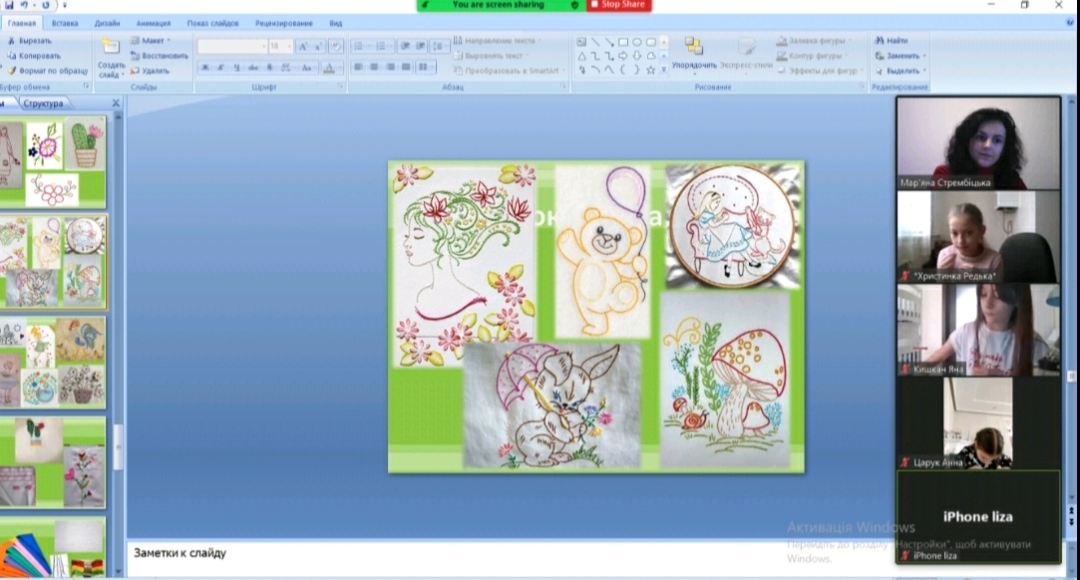Viewport: 1080px width, 580px height.
Task: Select the rectangle shape in shapes gallery
Action: click(623, 42)
